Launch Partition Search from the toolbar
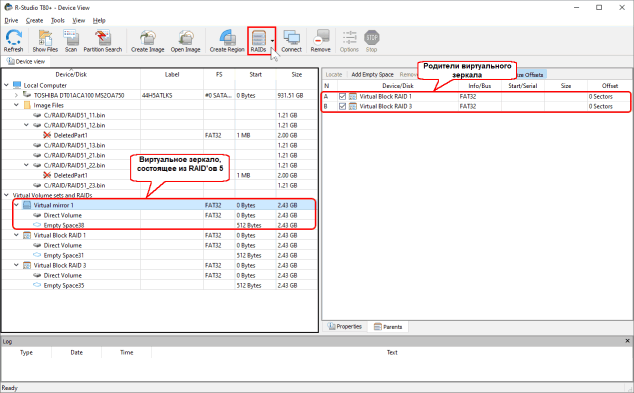Viewport: 634px width, 393px height. point(102,38)
